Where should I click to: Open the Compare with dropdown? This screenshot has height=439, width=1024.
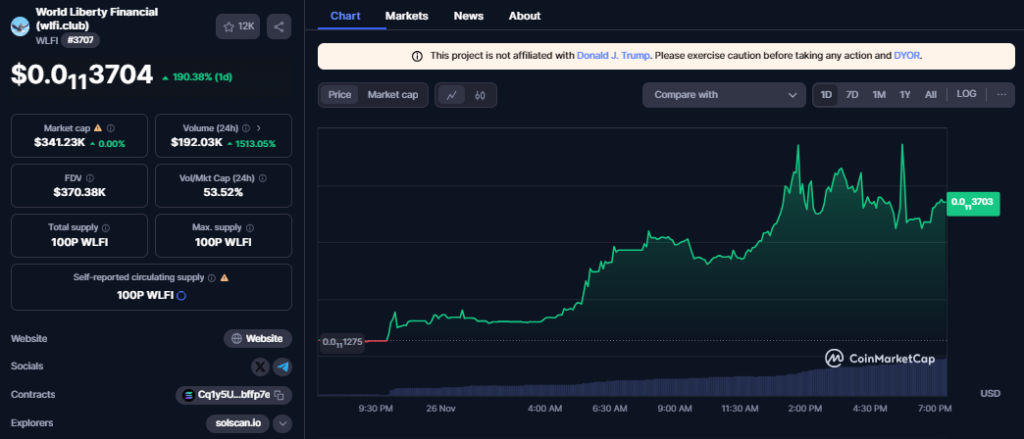[724, 95]
